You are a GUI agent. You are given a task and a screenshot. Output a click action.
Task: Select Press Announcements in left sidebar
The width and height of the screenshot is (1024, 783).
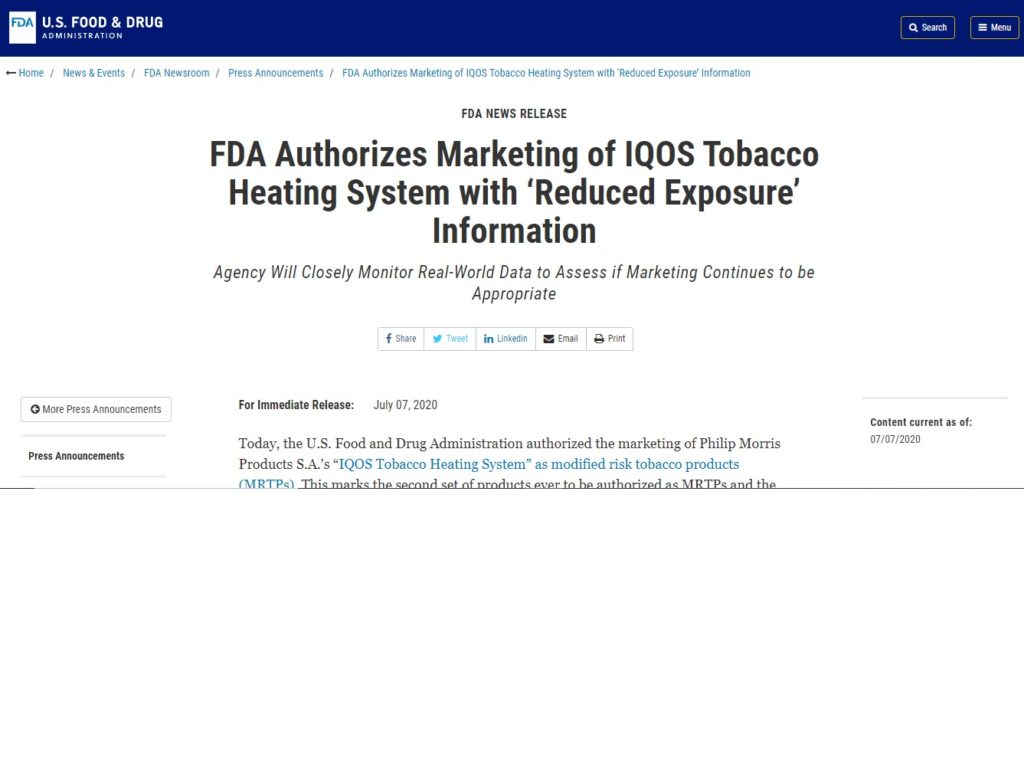(x=76, y=456)
